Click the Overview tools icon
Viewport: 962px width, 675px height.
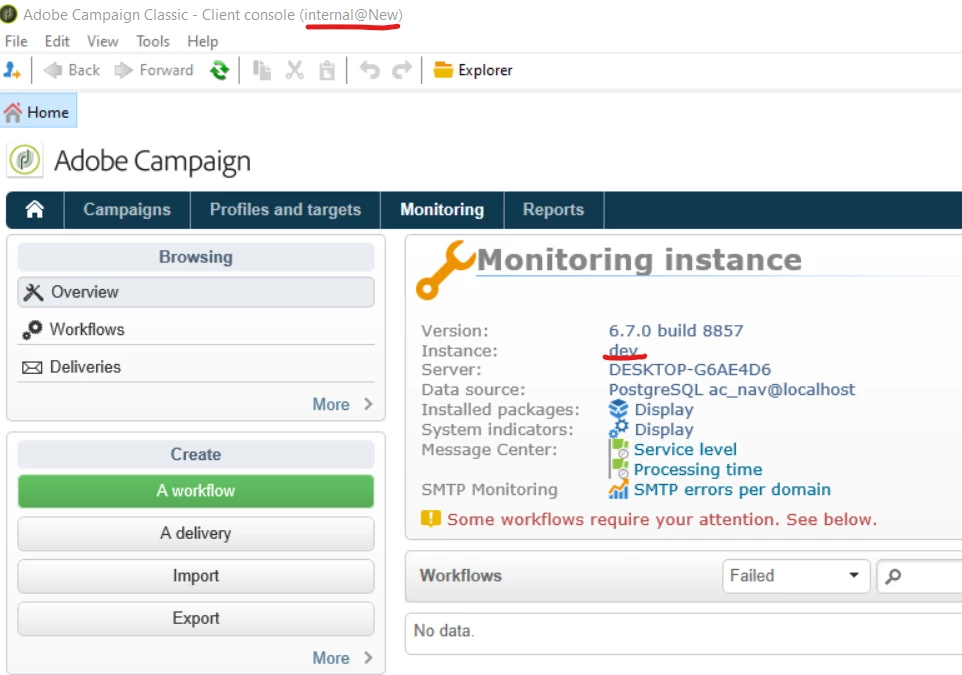click(33, 292)
